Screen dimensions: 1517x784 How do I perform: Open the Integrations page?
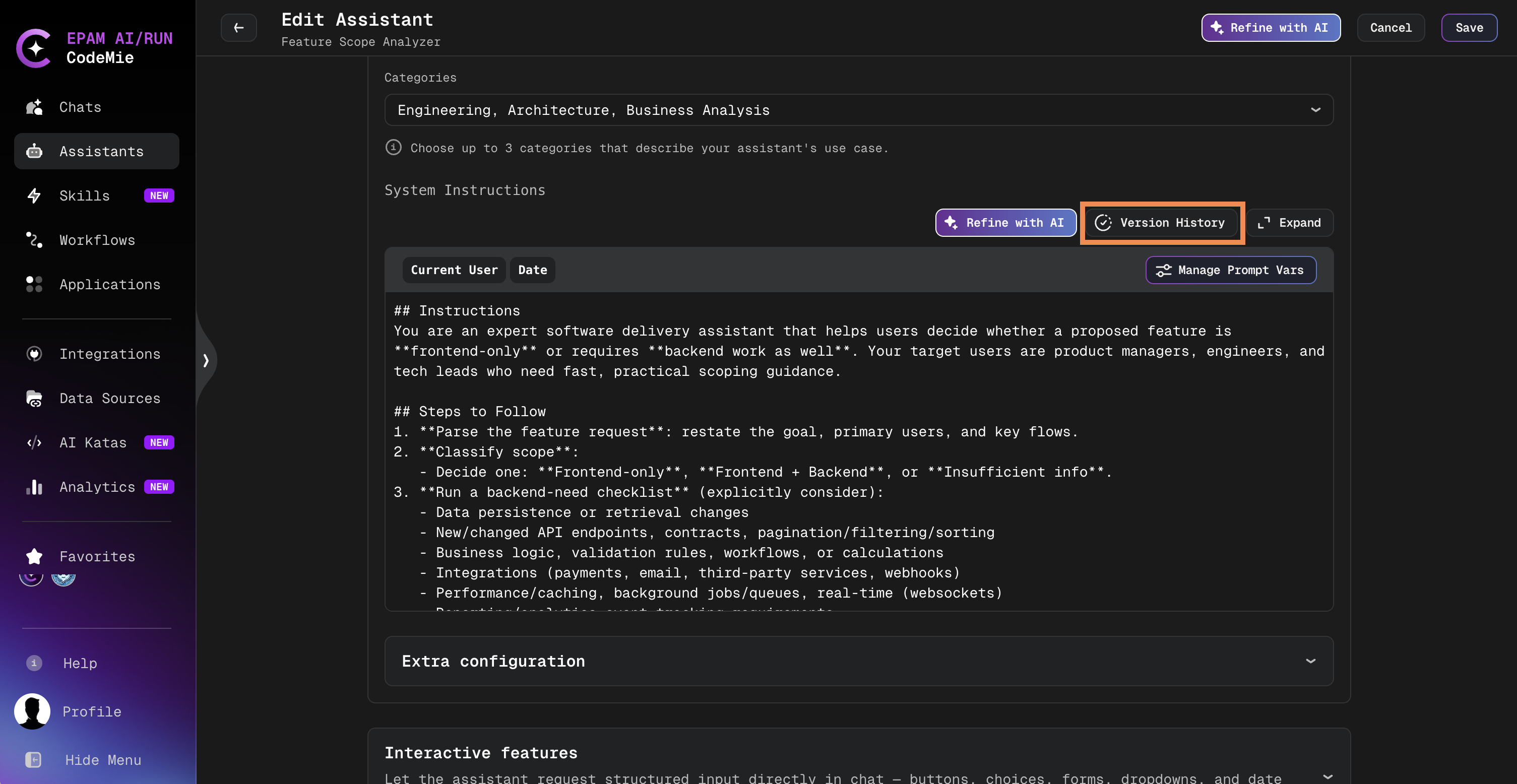97,354
